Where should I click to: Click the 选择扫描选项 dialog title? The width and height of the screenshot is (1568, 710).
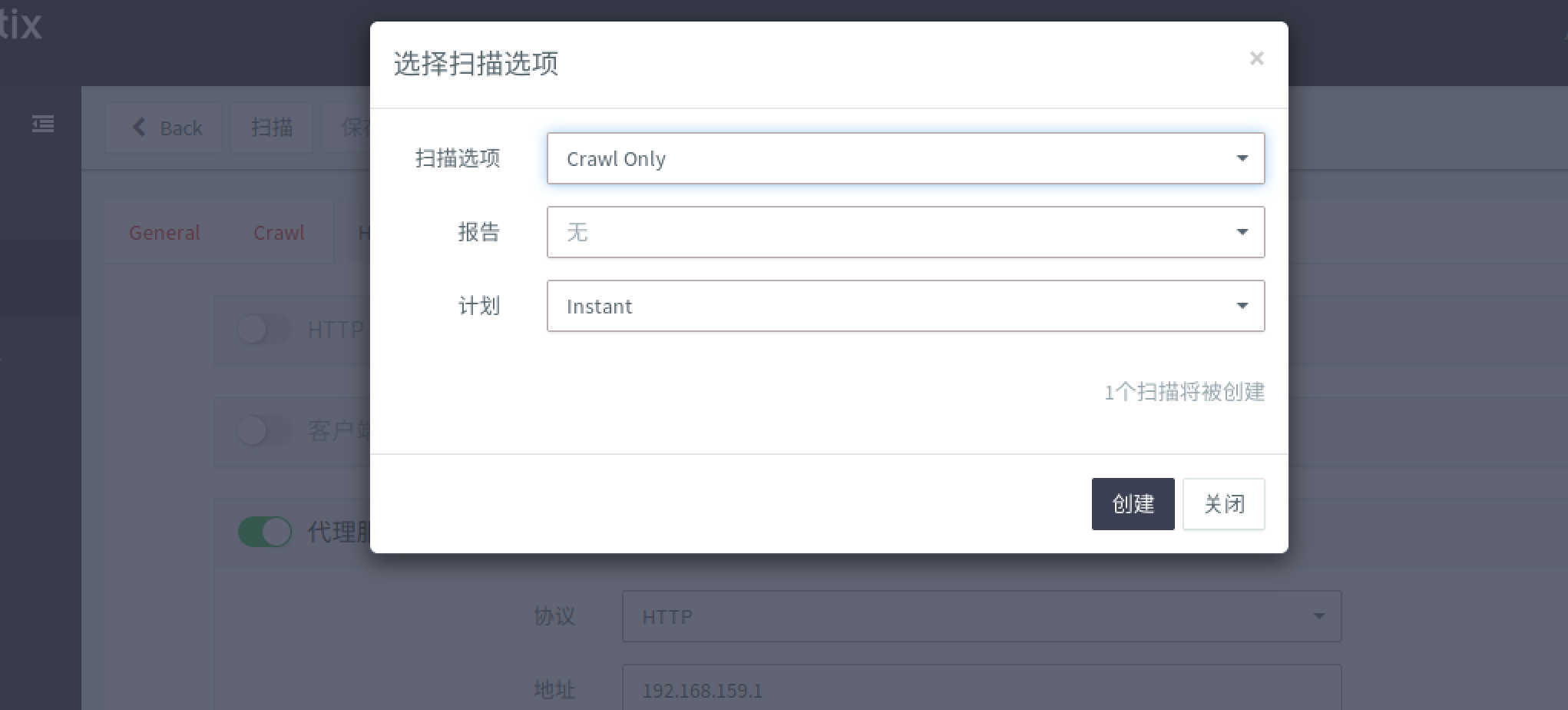tap(476, 63)
